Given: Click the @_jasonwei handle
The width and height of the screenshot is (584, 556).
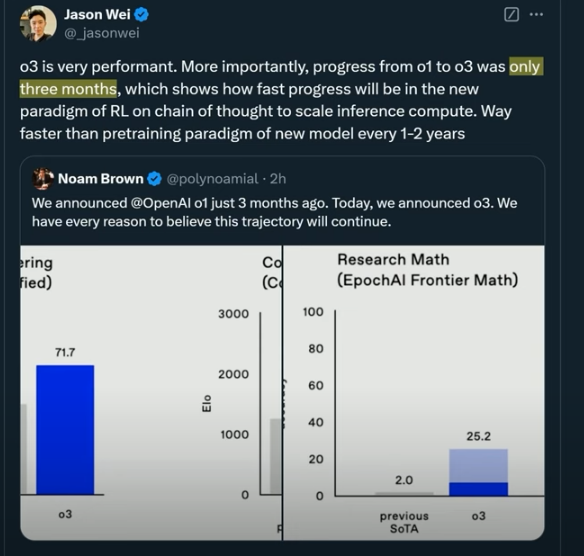Looking at the screenshot, I should click(x=102, y=33).
